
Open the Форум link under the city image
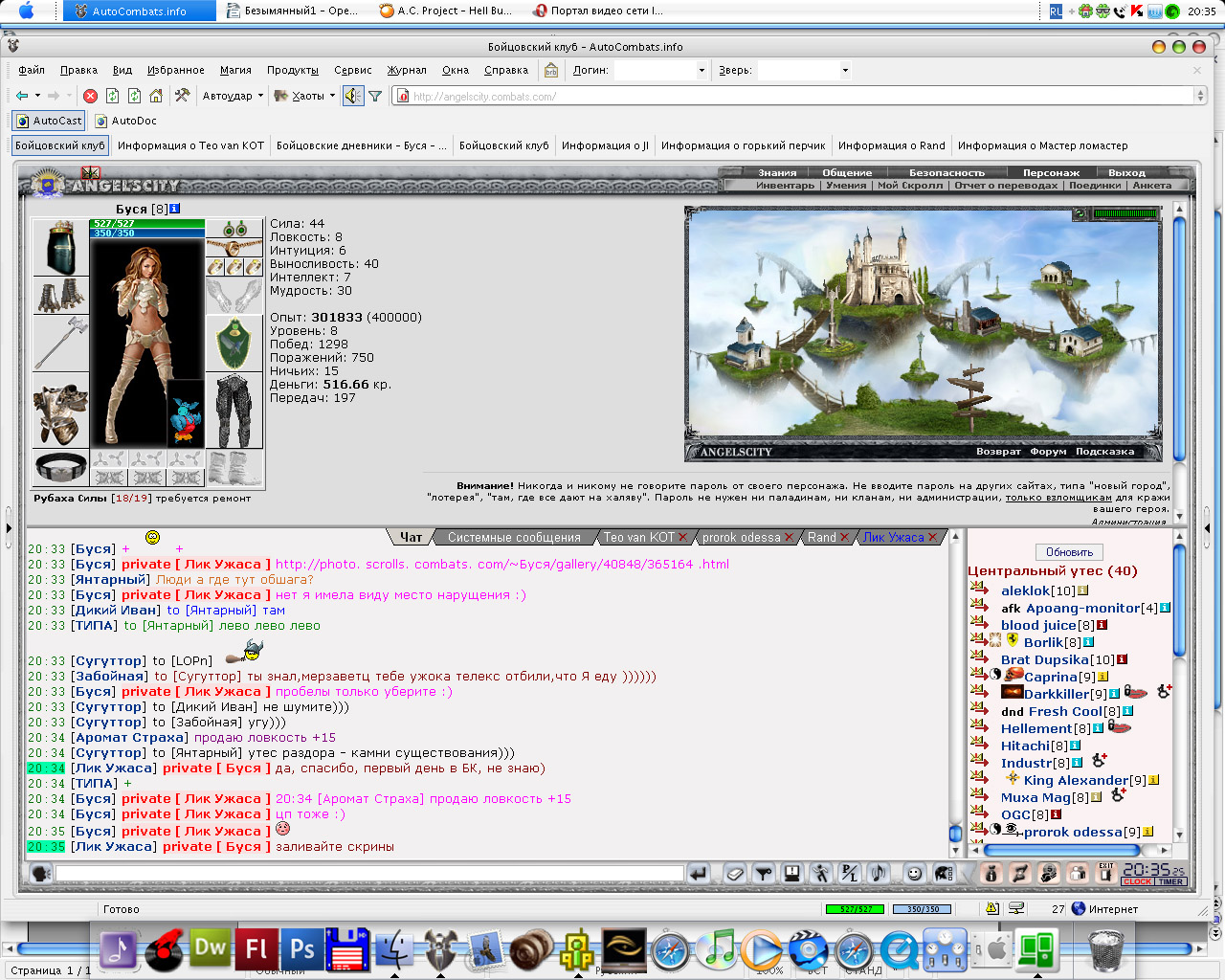tap(1048, 452)
